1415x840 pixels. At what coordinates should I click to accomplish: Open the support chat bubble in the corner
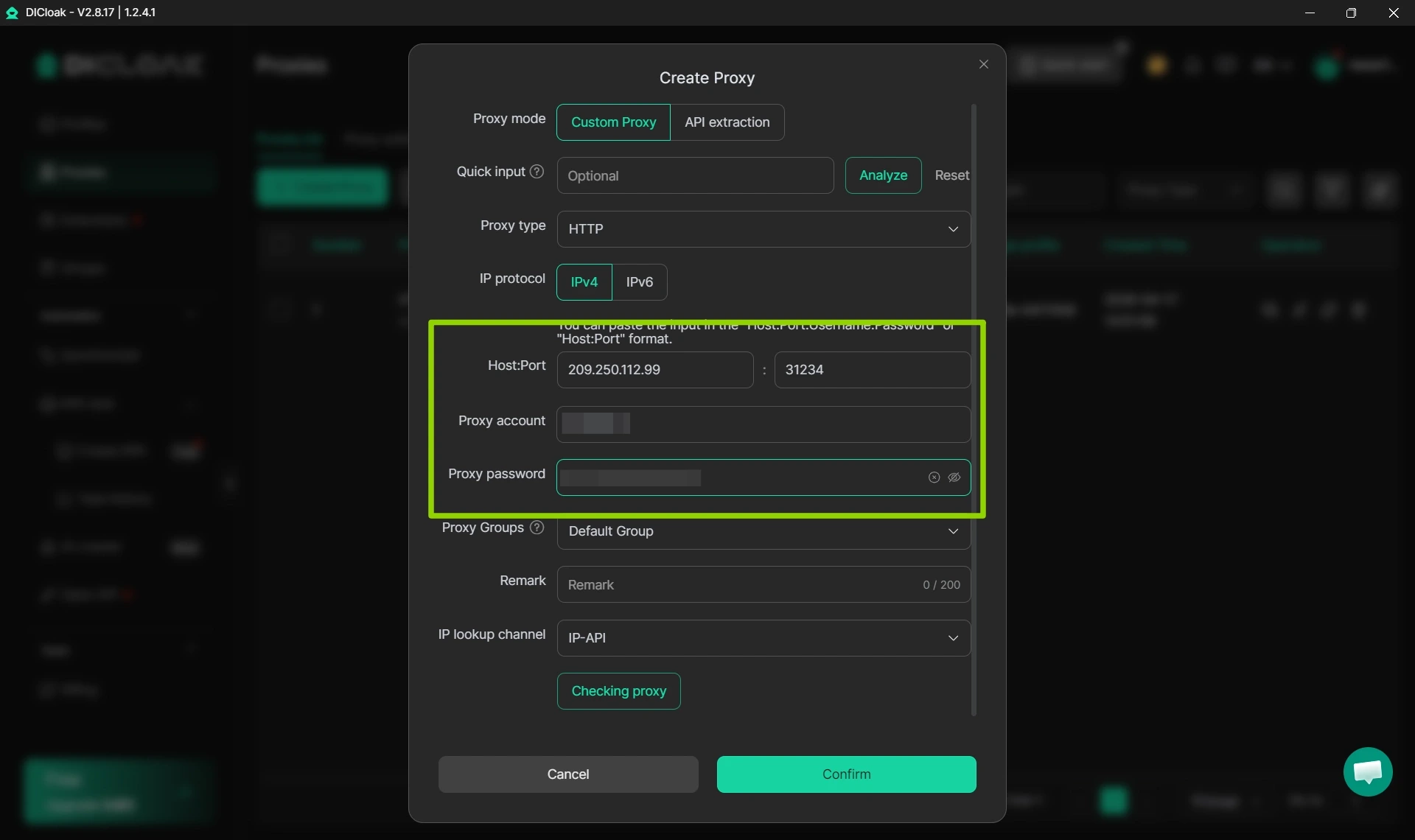click(x=1368, y=771)
